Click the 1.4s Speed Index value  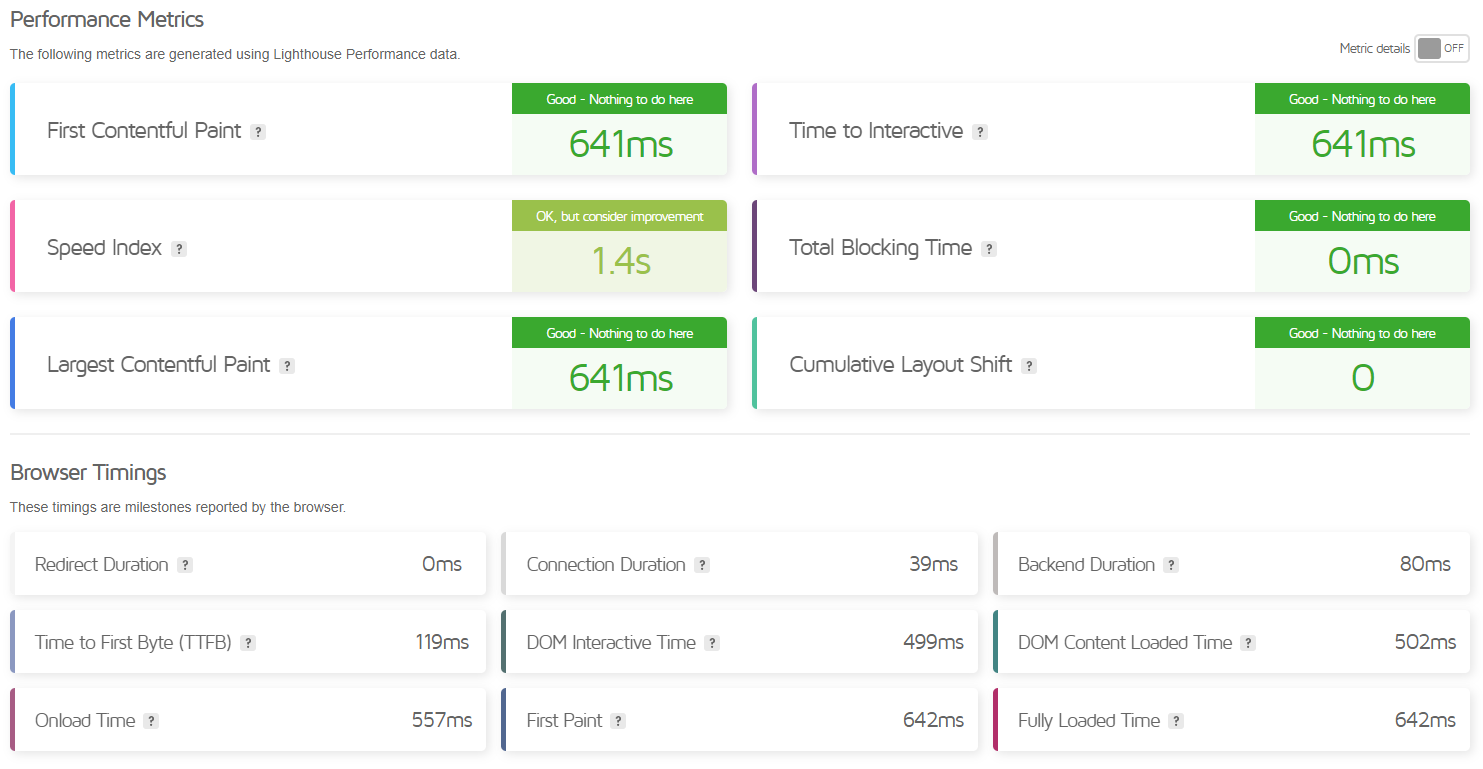coord(621,262)
